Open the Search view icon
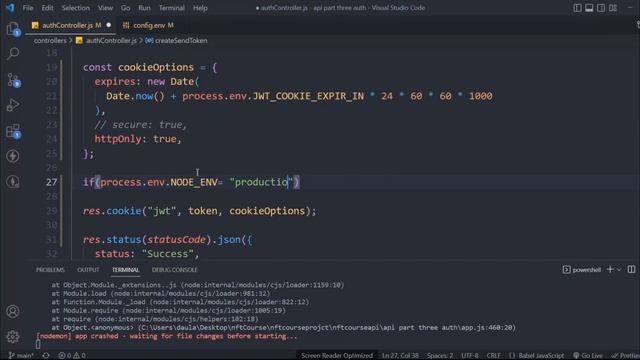640x360 pixels. [13, 53]
